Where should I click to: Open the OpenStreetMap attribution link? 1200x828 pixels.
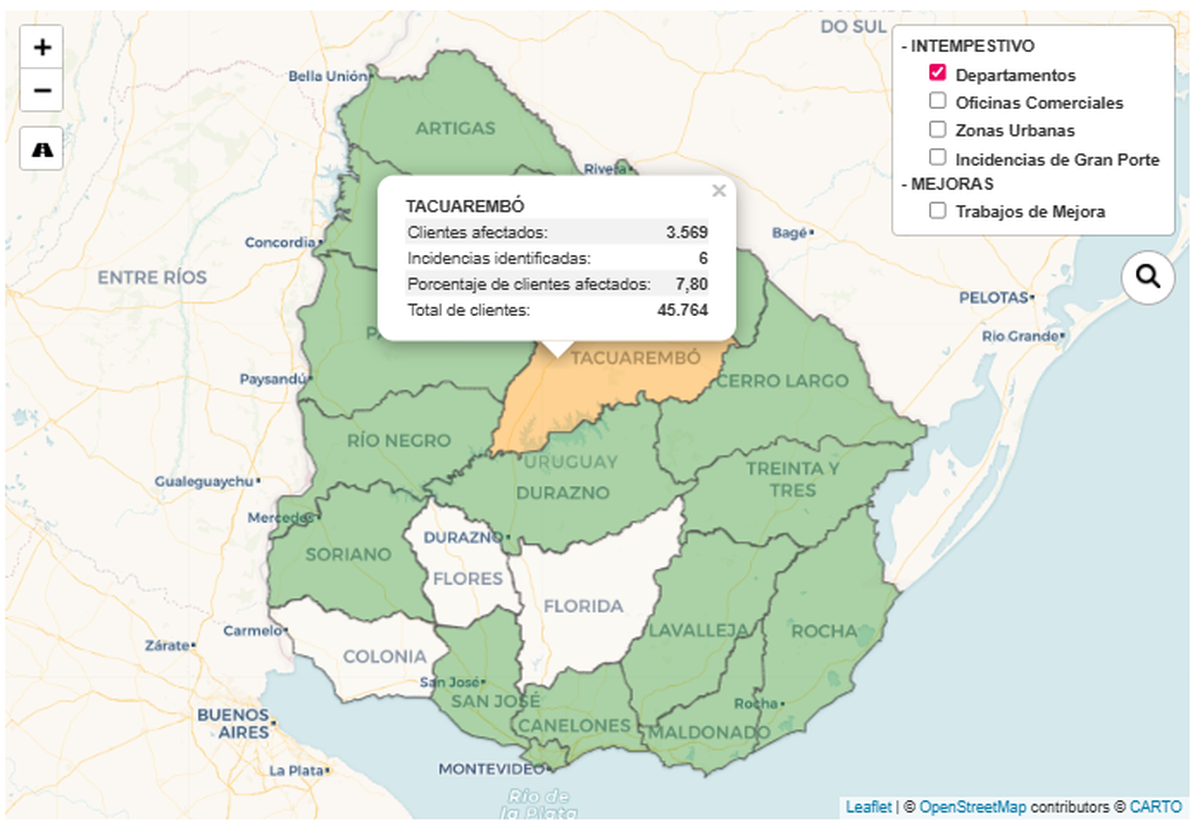972,806
